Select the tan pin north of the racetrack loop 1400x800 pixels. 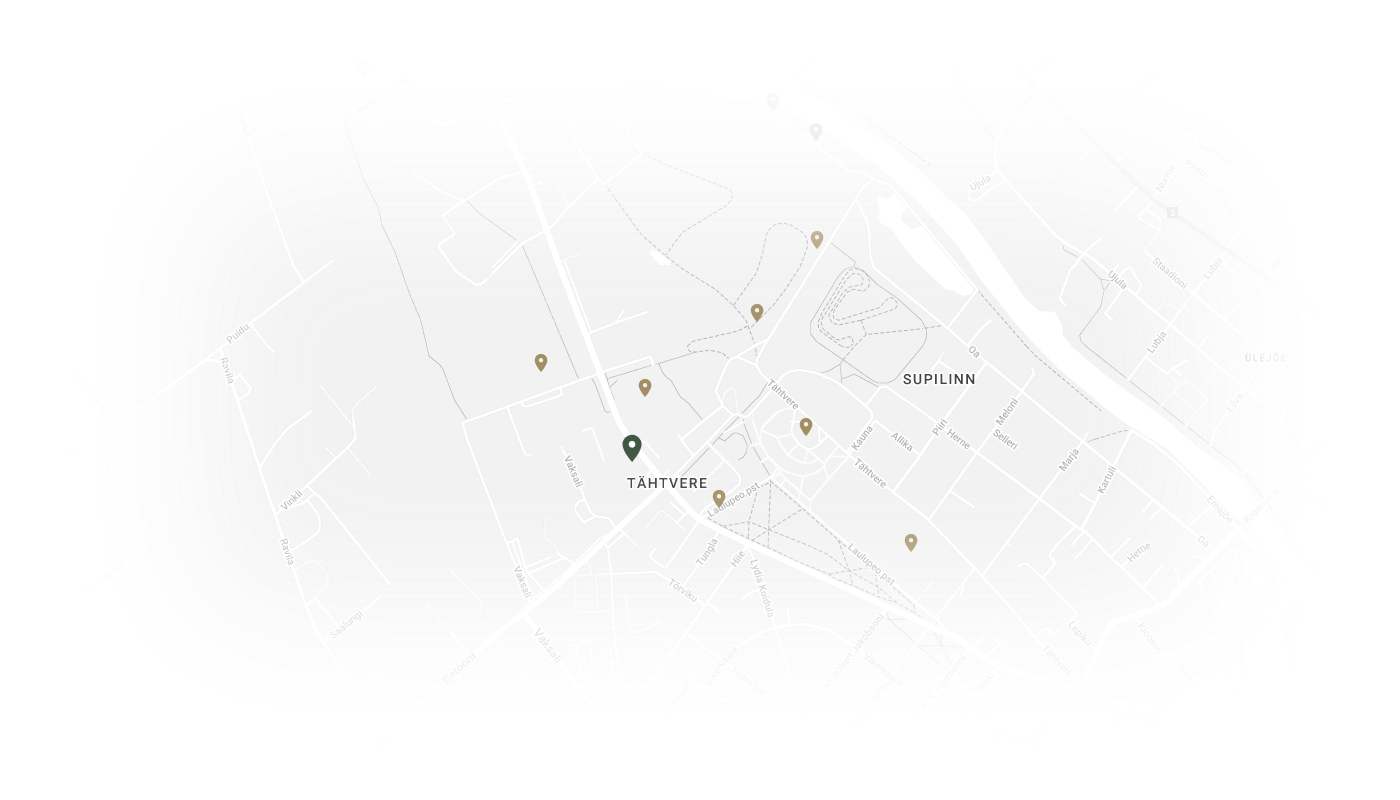(817, 239)
